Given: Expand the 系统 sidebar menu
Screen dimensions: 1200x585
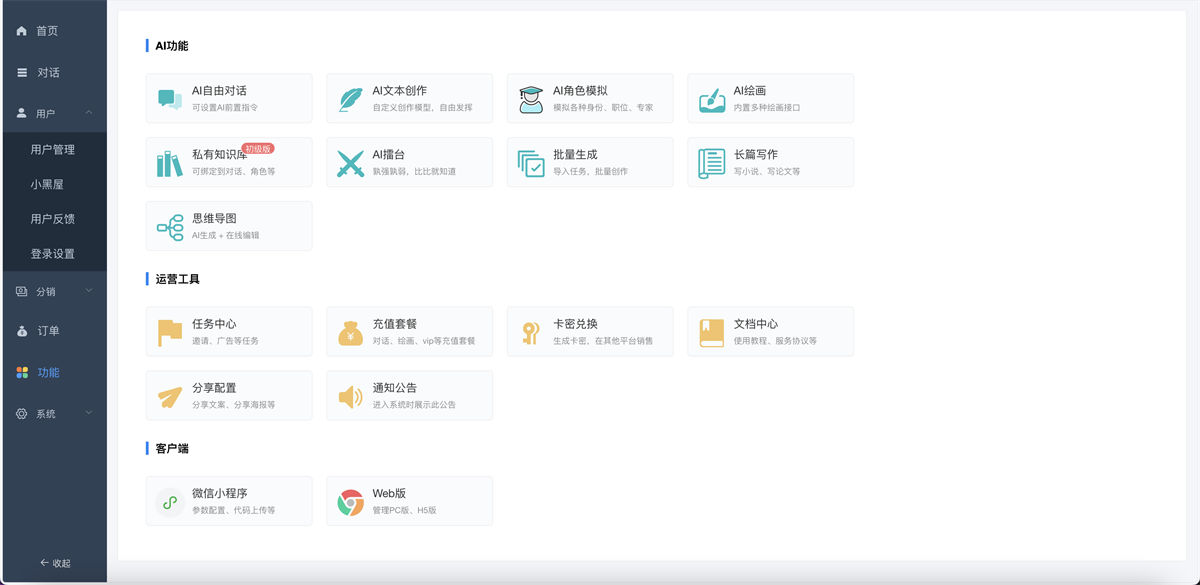Looking at the screenshot, I should pos(54,413).
